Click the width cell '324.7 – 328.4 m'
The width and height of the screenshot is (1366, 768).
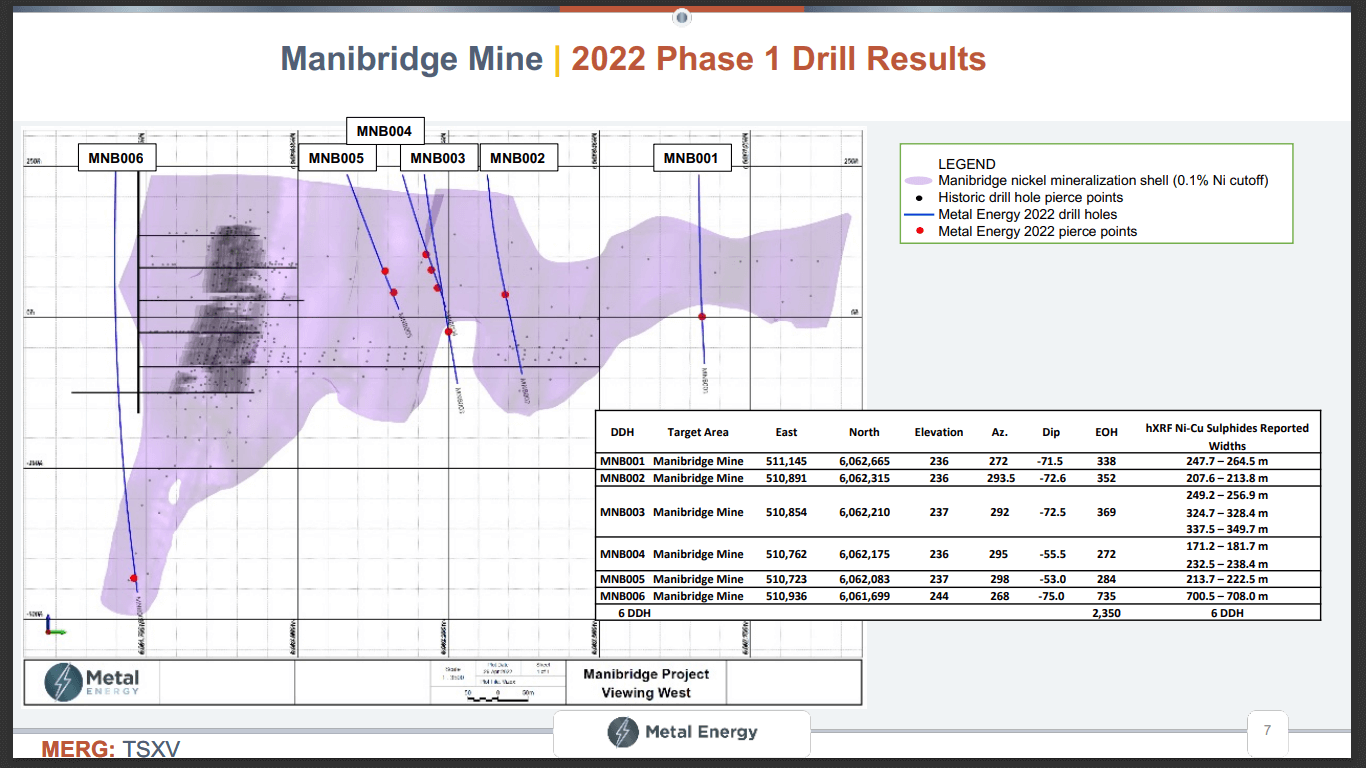[1227, 512]
